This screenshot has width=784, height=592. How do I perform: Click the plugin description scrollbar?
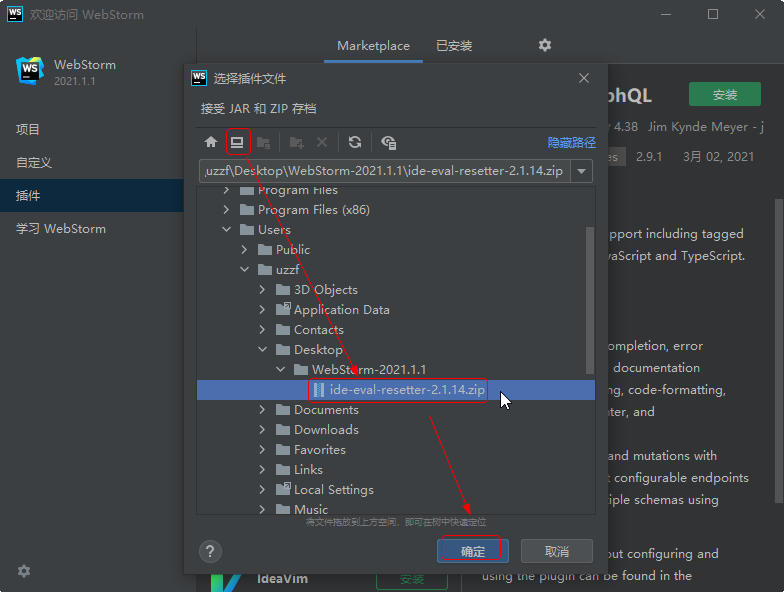pyautogui.click(x=779, y=350)
